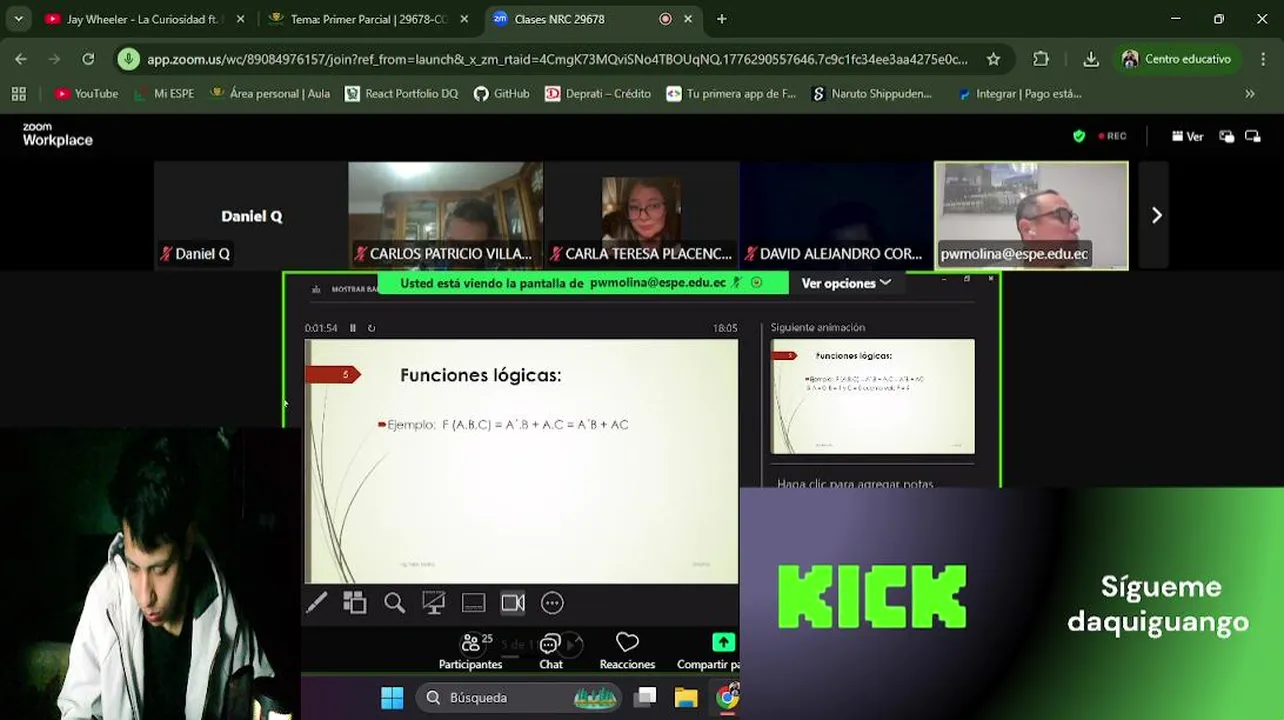The width and height of the screenshot is (1284, 720).
Task: Restart the presenter timer
Action: (371, 328)
